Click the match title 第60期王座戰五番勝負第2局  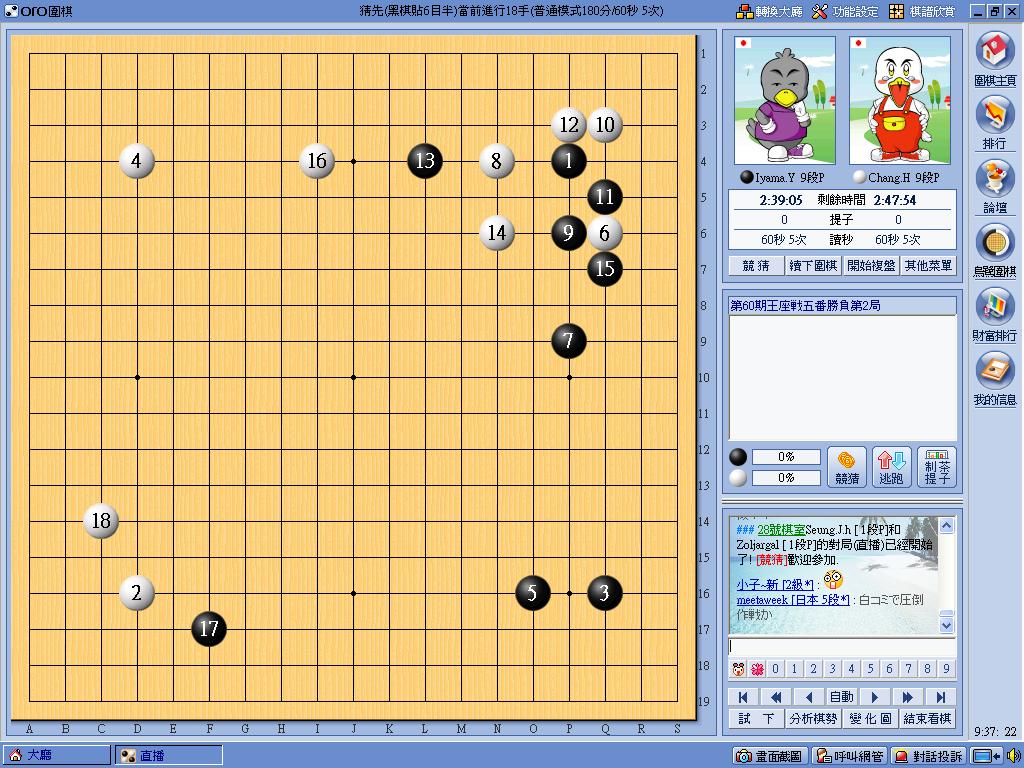[x=805, y=306]
